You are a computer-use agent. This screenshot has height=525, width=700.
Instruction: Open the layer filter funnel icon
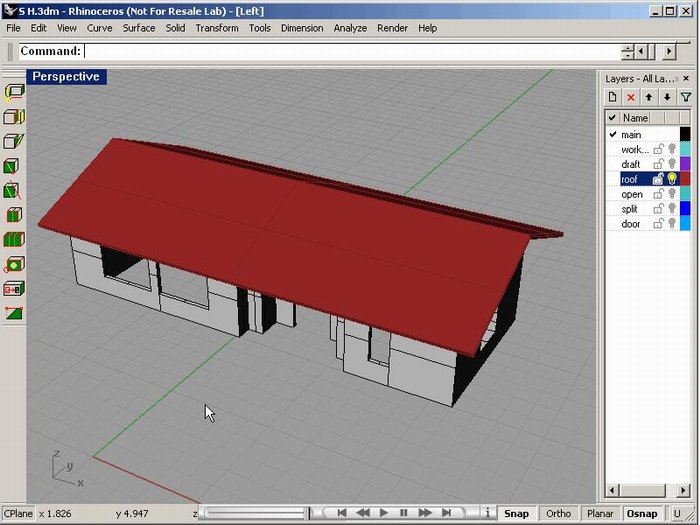click(x=685, y=97)
